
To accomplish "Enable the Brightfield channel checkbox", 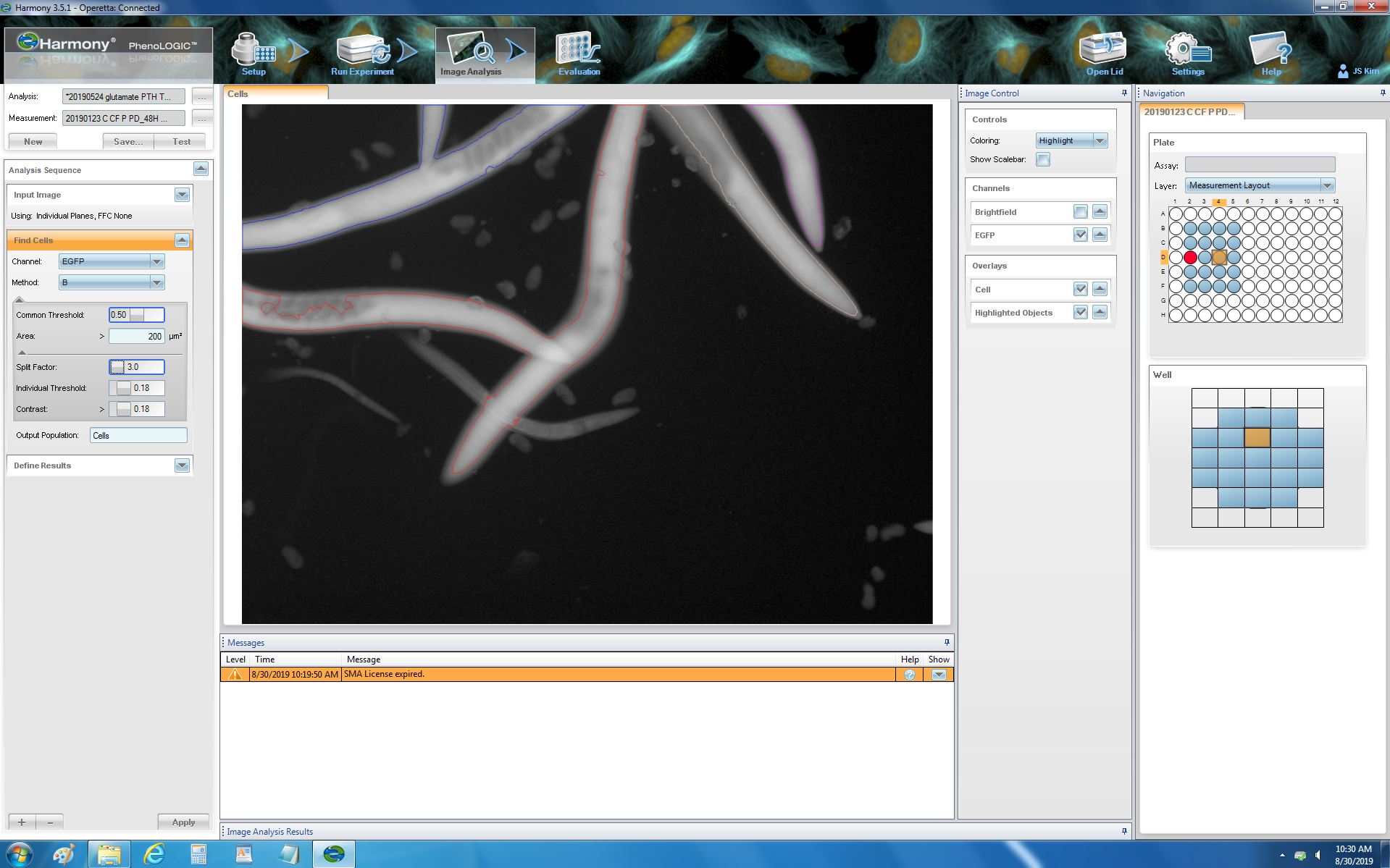I will click(x=1080, y=212).
